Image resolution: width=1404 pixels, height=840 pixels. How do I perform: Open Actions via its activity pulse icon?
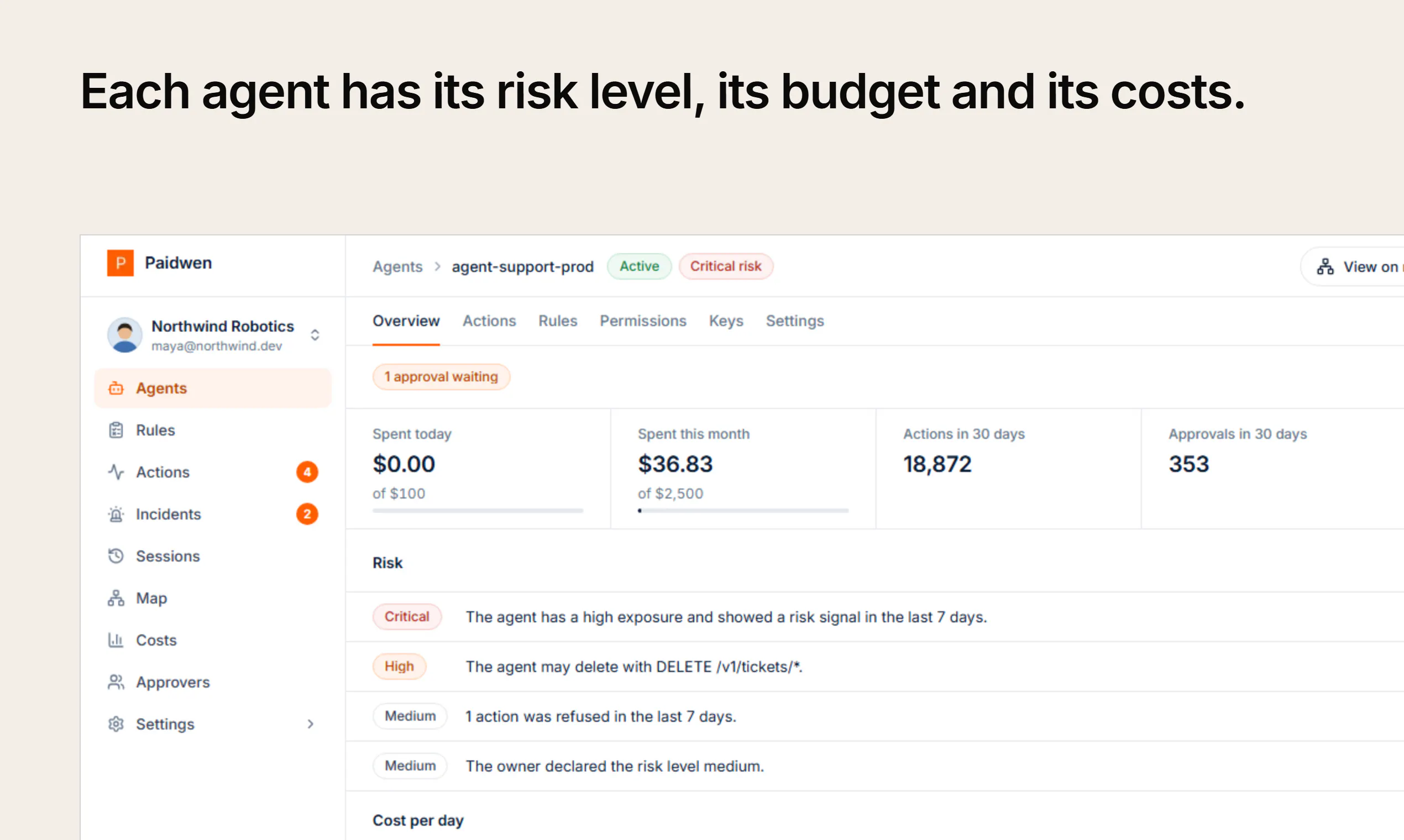(x=116, y=472)
